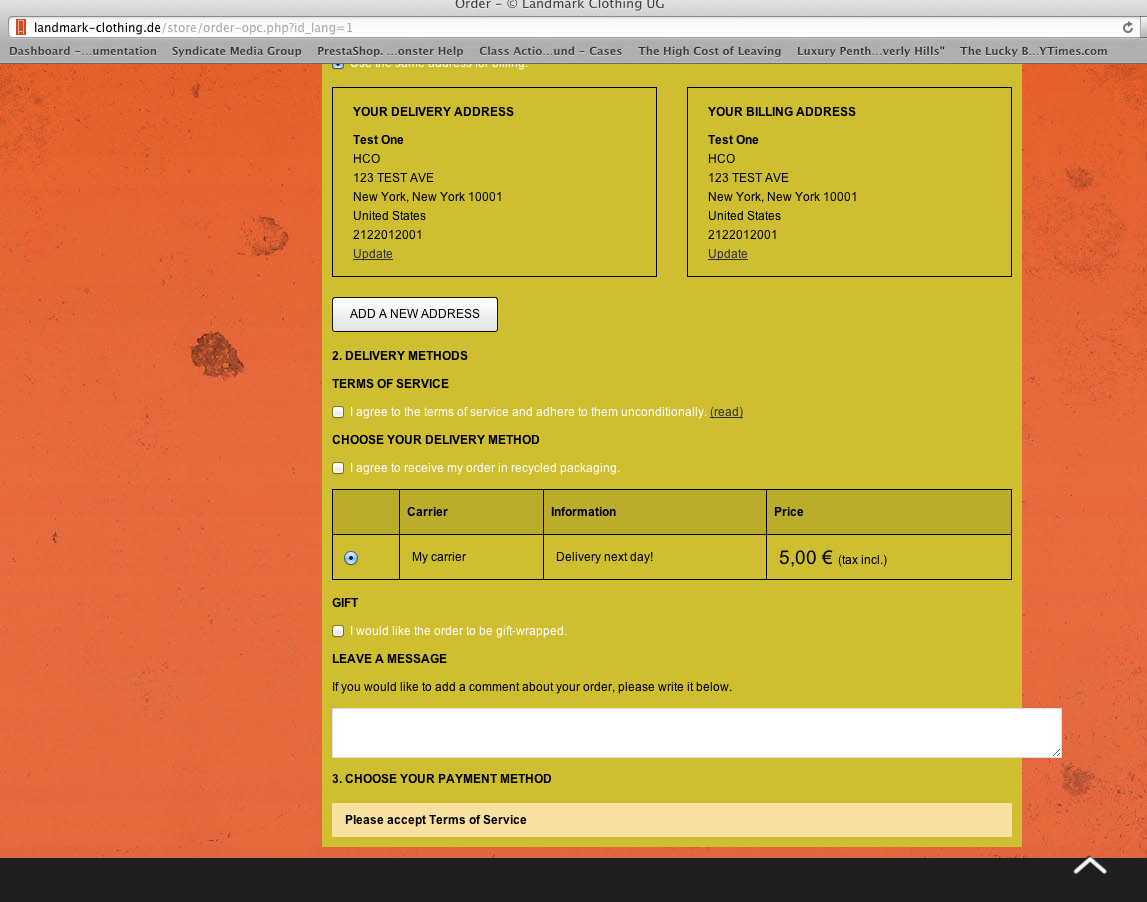Update the delivery address
Viewport: 1147px width, 902px height.
click(x=373, y=254)
